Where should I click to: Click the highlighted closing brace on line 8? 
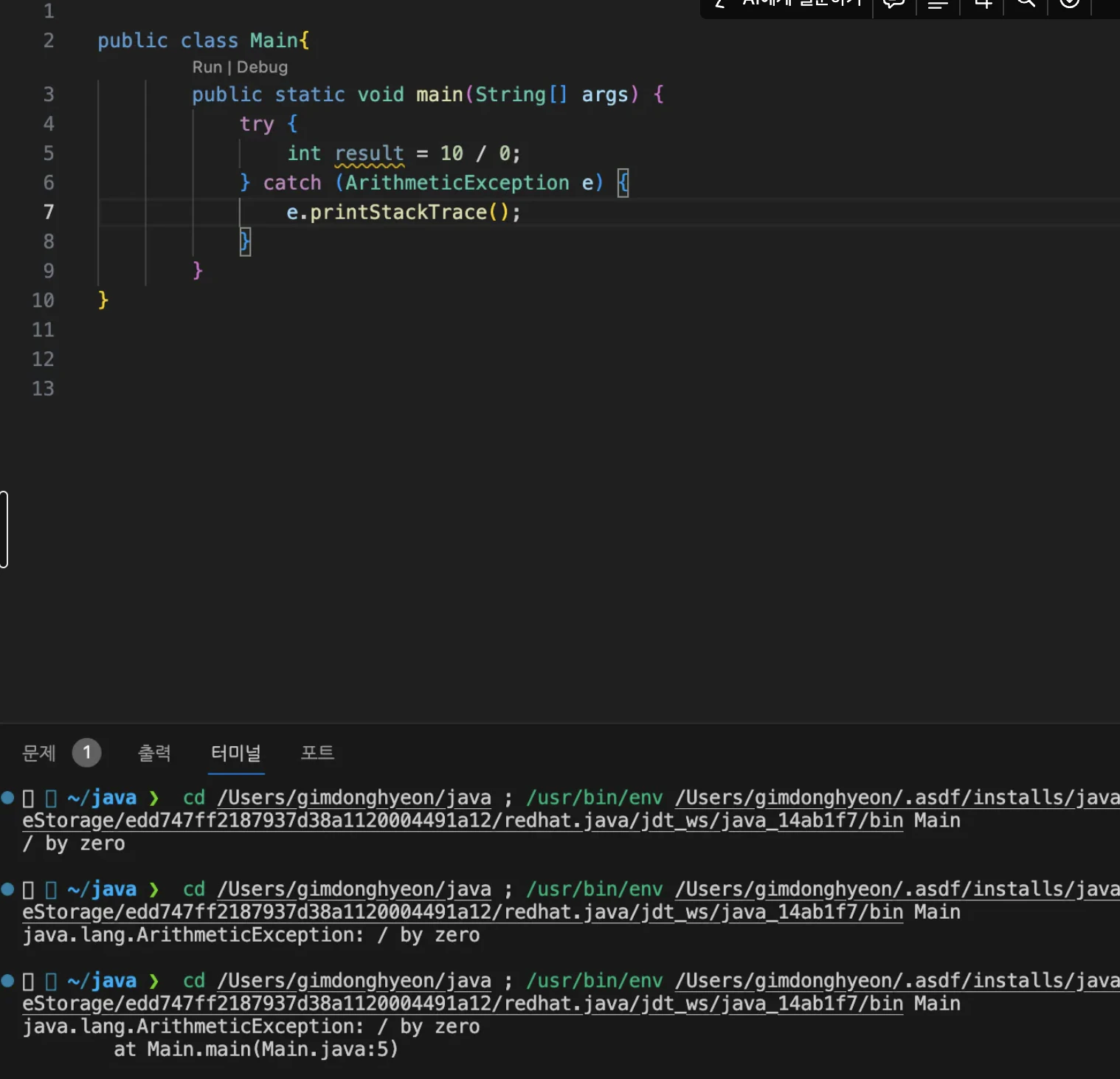pyautogui.click(x=245, y=242)
